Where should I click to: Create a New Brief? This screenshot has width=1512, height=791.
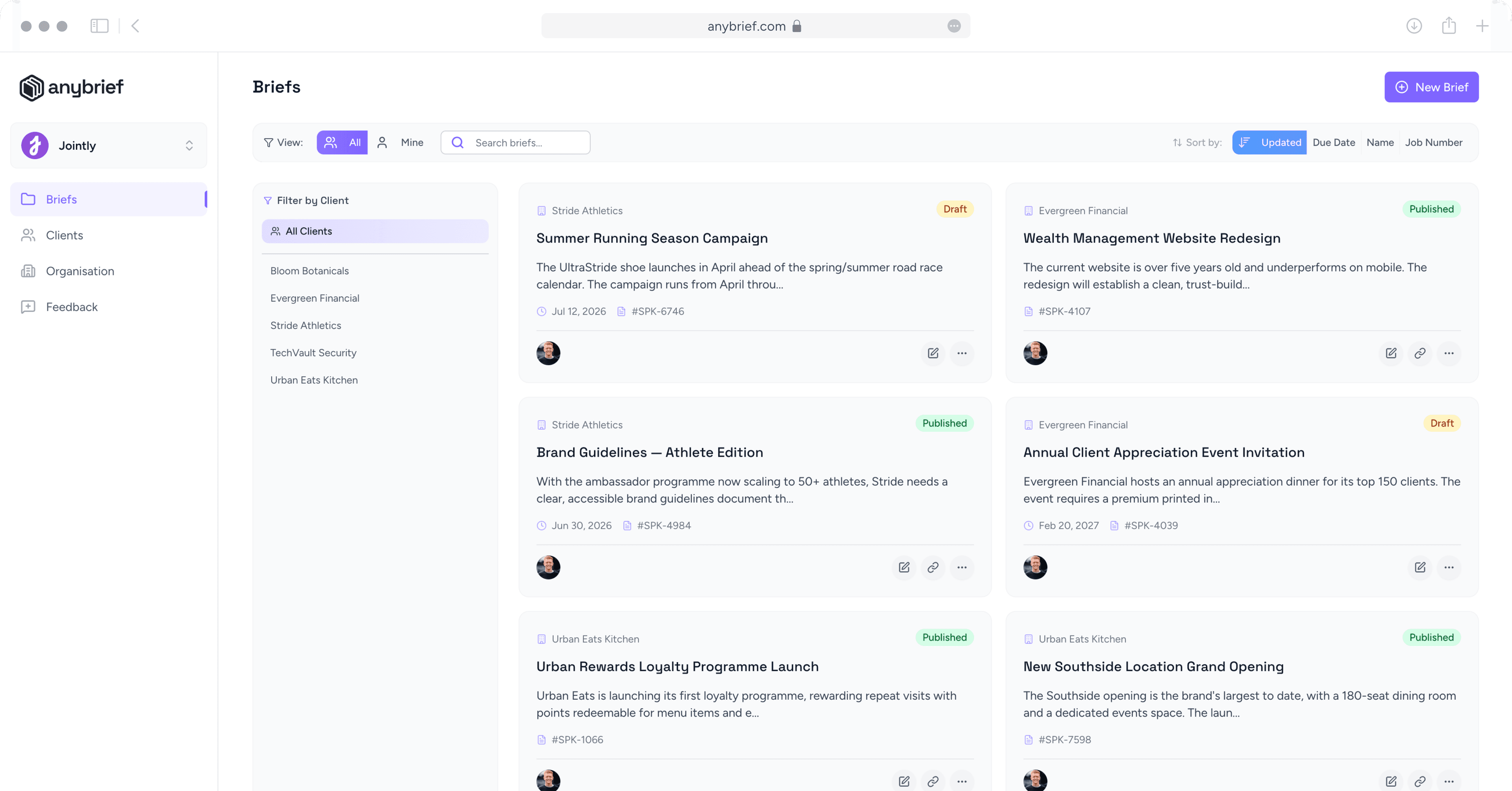pyautogui.click(x=1432, y=87)
